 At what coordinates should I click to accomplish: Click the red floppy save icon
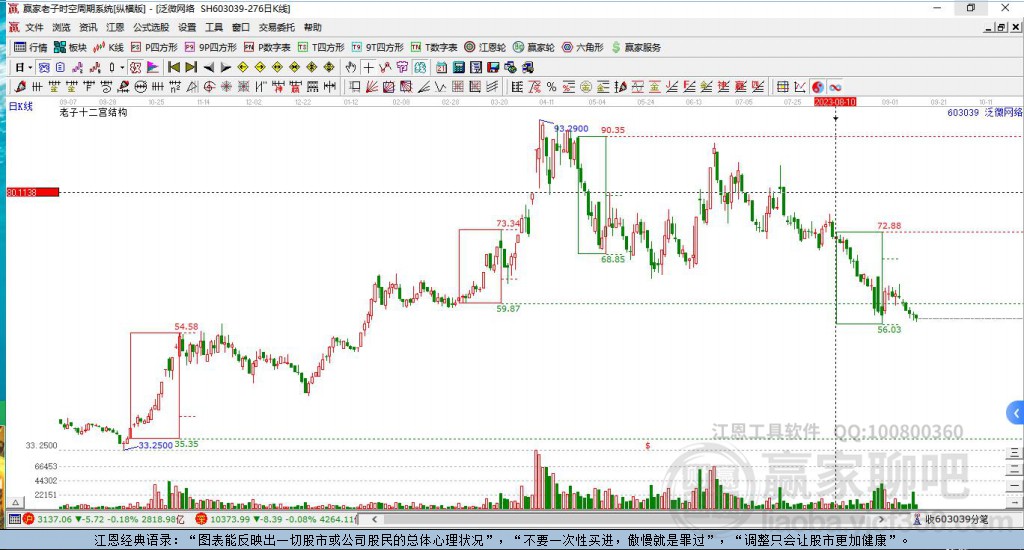click(493, 67)
